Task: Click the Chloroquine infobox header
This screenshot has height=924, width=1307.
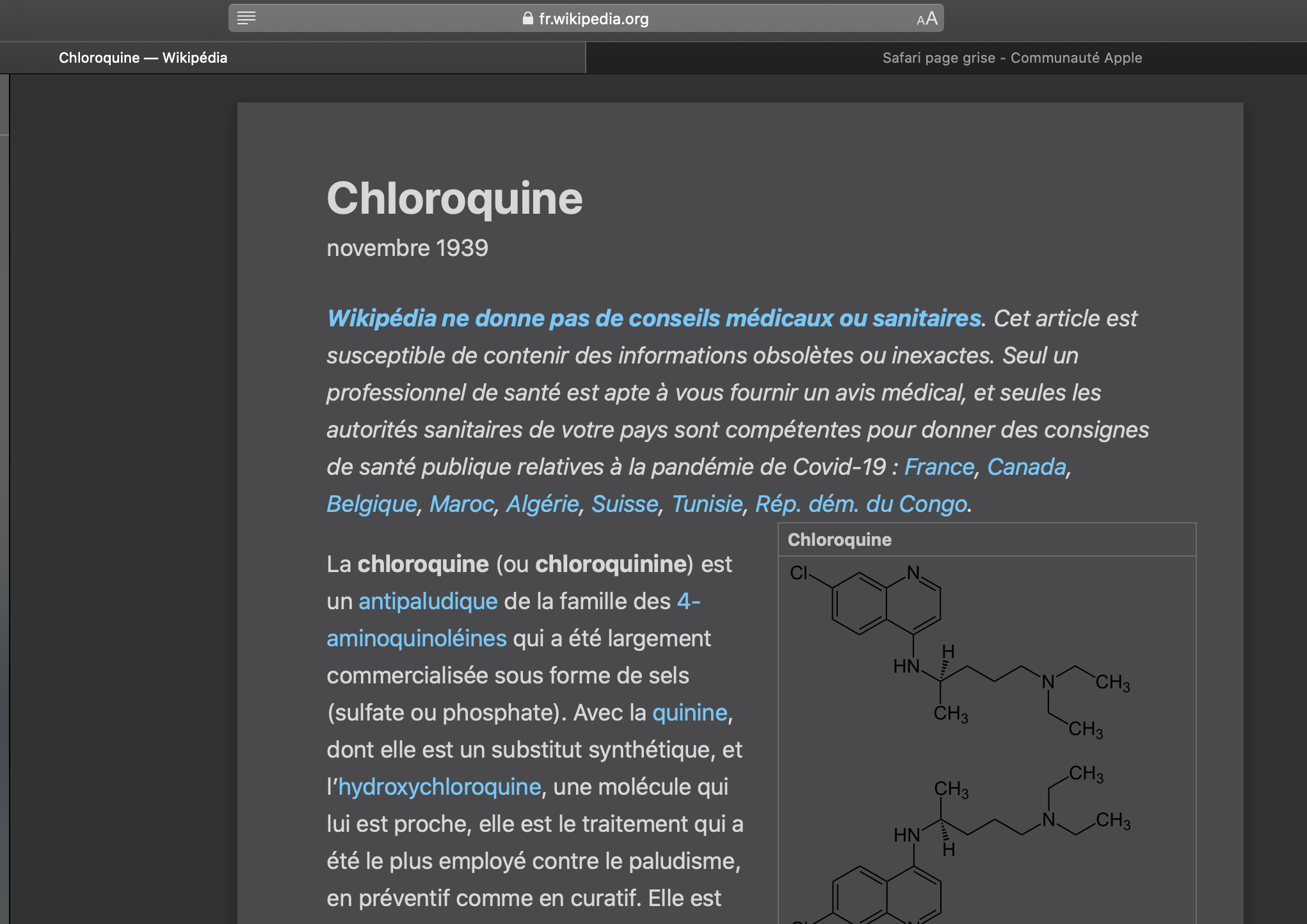Action: point(839,539)
